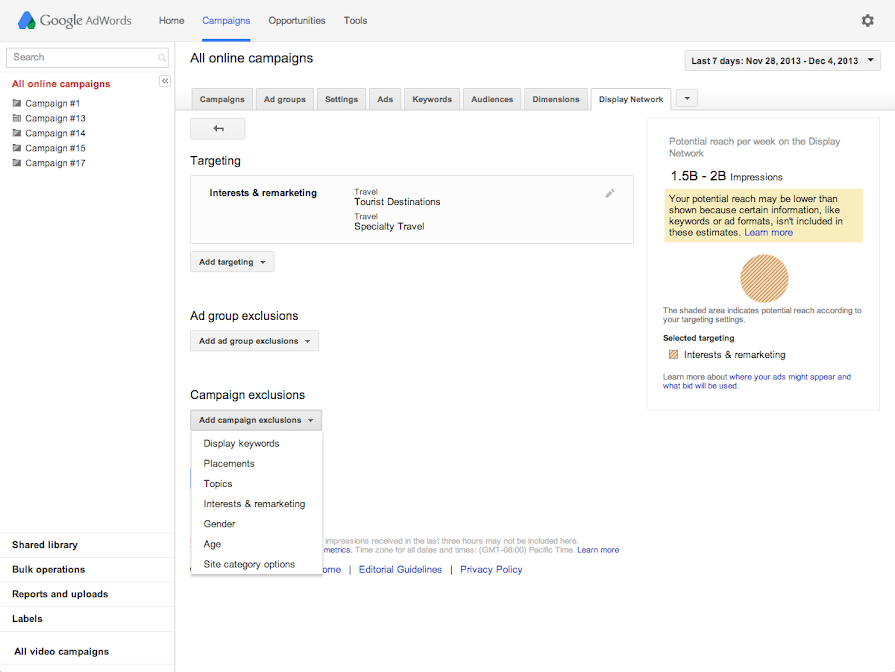Expand the Add targeting dropdown
The height and width of the screenshot is (672, 895).
232,262
